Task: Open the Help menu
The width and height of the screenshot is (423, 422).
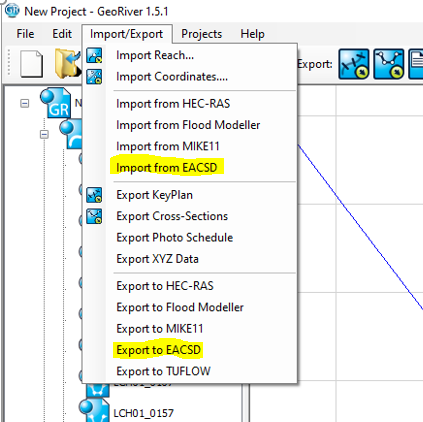Action: 252,34
